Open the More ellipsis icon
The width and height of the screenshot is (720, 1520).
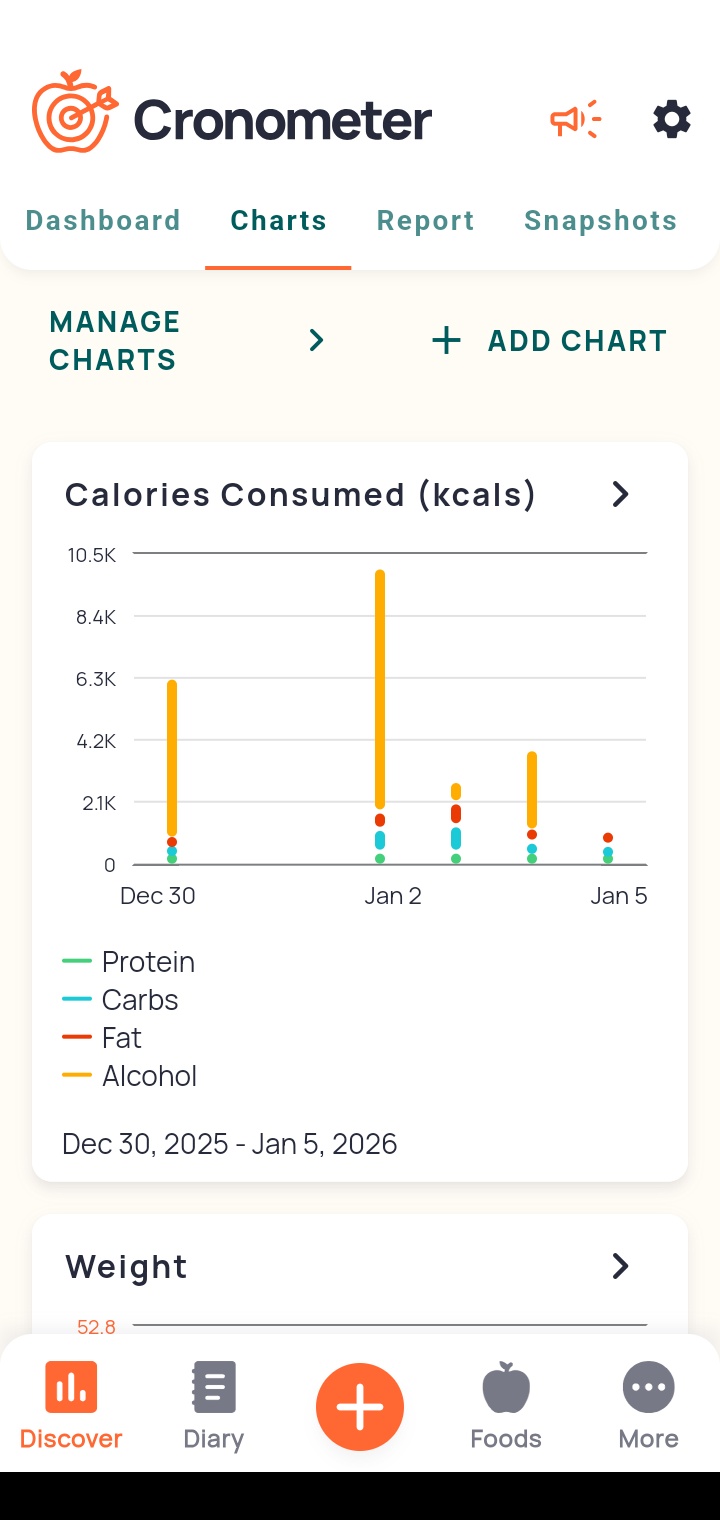[648, 1388]
